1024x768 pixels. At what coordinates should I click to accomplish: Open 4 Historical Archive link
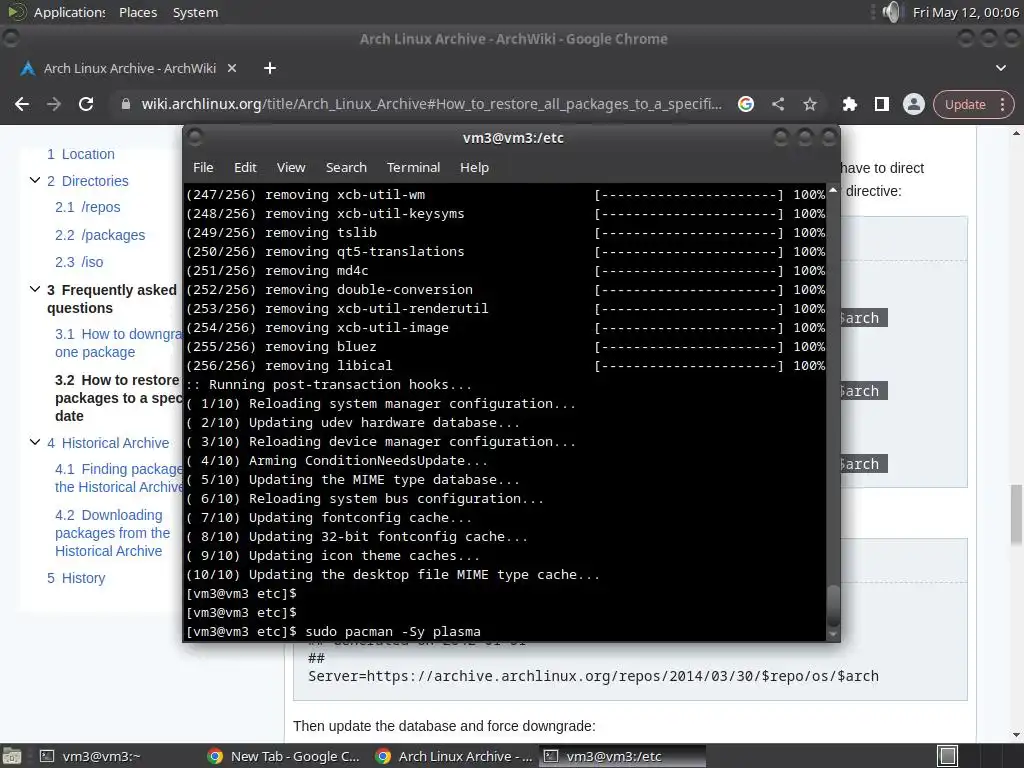click(x=108, y=443)
